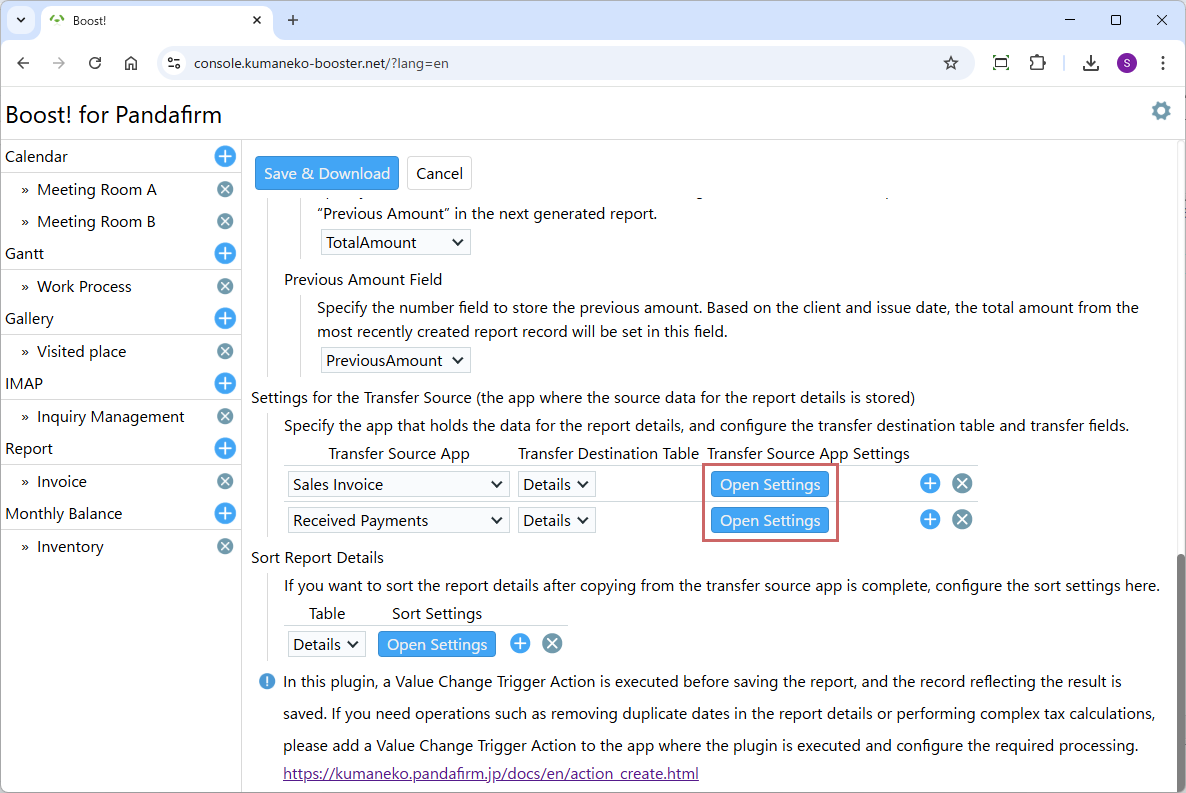The width and height of the screenshot is (1186, 793).
Task: Remove the Received Payments transfer row
Action: coord(962,520)
